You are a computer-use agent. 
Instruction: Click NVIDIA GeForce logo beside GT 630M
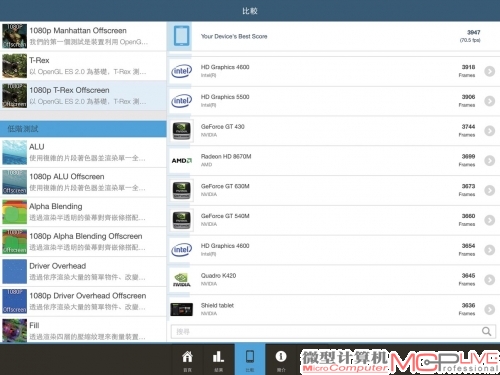pos(182,190)
